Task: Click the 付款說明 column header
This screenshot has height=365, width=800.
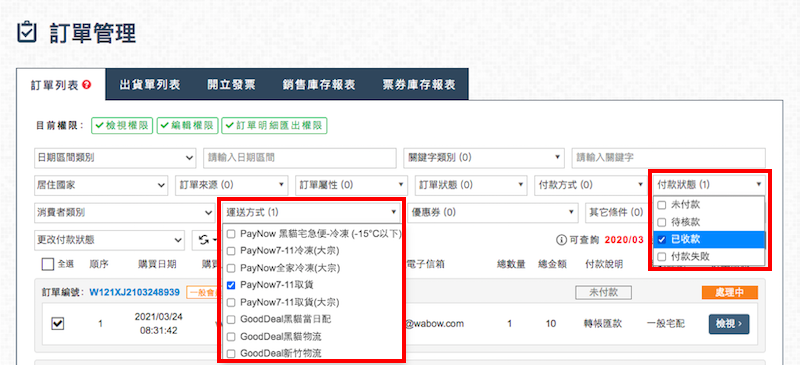Action: 604,264
